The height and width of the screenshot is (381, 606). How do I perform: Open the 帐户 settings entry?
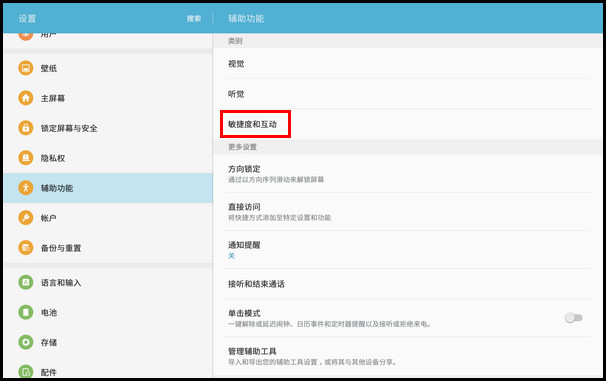(108, 218)
